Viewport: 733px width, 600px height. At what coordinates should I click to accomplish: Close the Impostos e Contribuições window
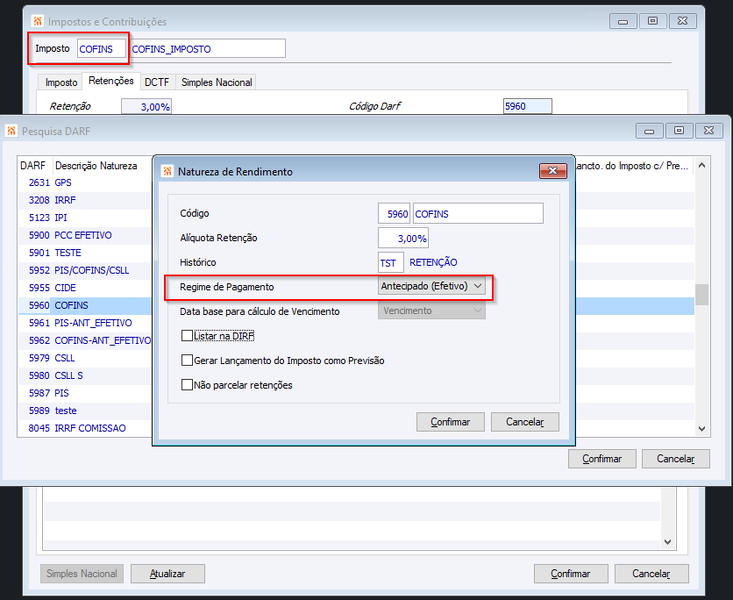683,21
